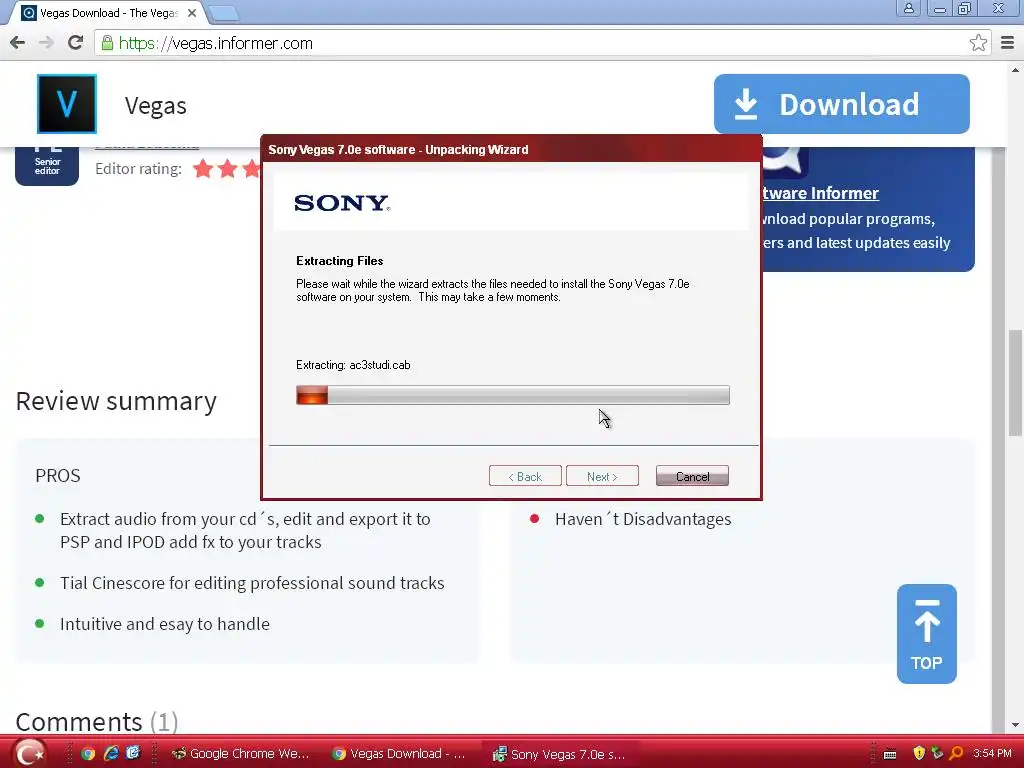Click the Back button in unpacking wizard
Image resolution: width=1024 pixels, height=768 pixels.
coord(525,476)
